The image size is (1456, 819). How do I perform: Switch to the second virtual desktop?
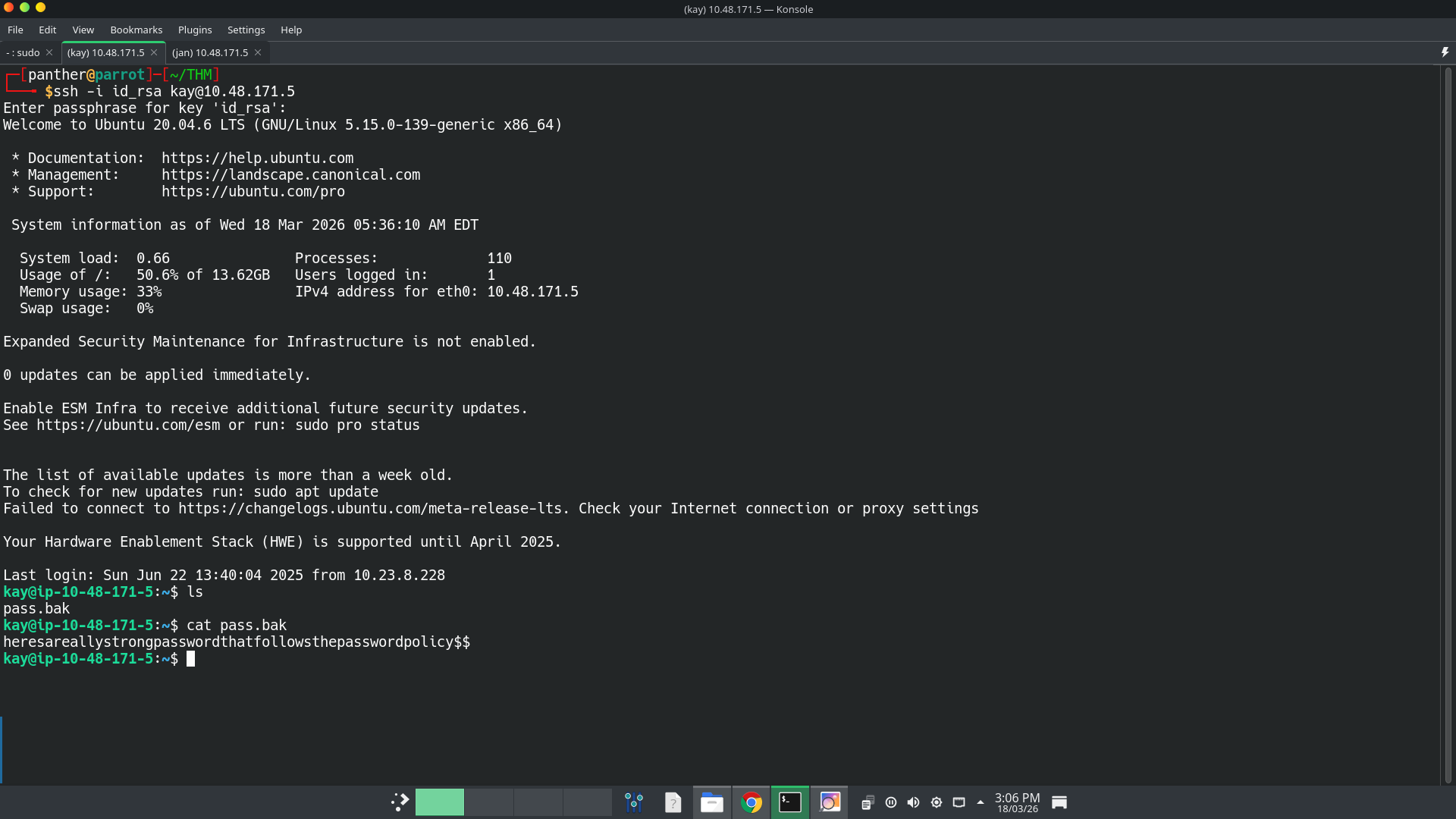(x=488, y=802)
